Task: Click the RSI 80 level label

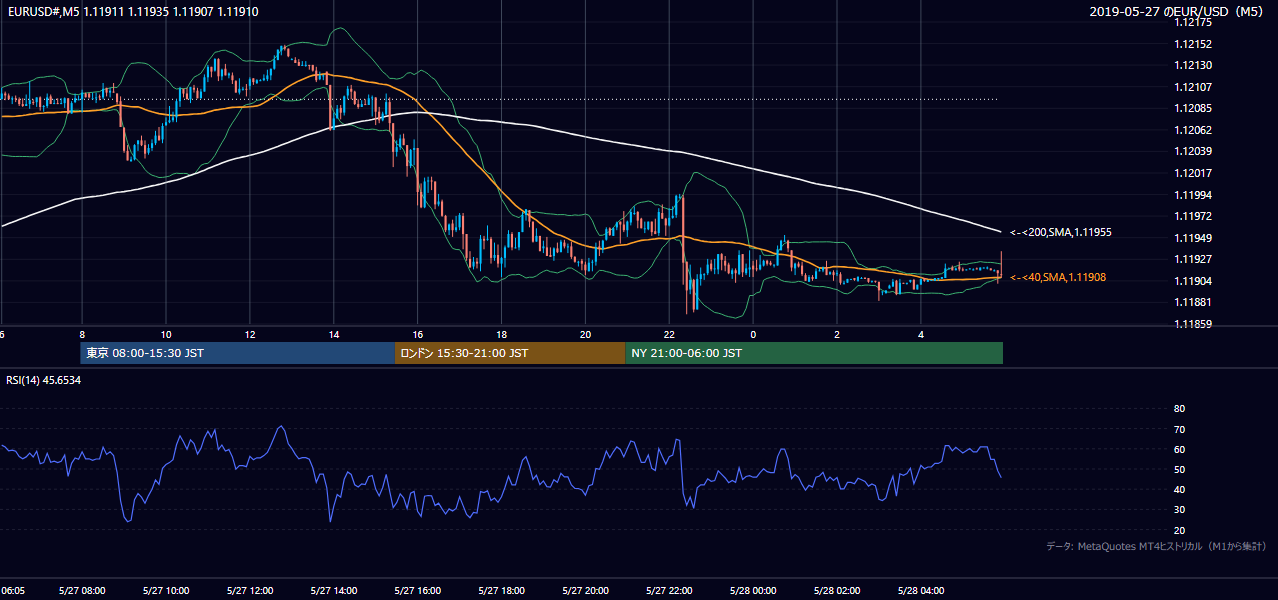Action: (x=1179, y=409)
